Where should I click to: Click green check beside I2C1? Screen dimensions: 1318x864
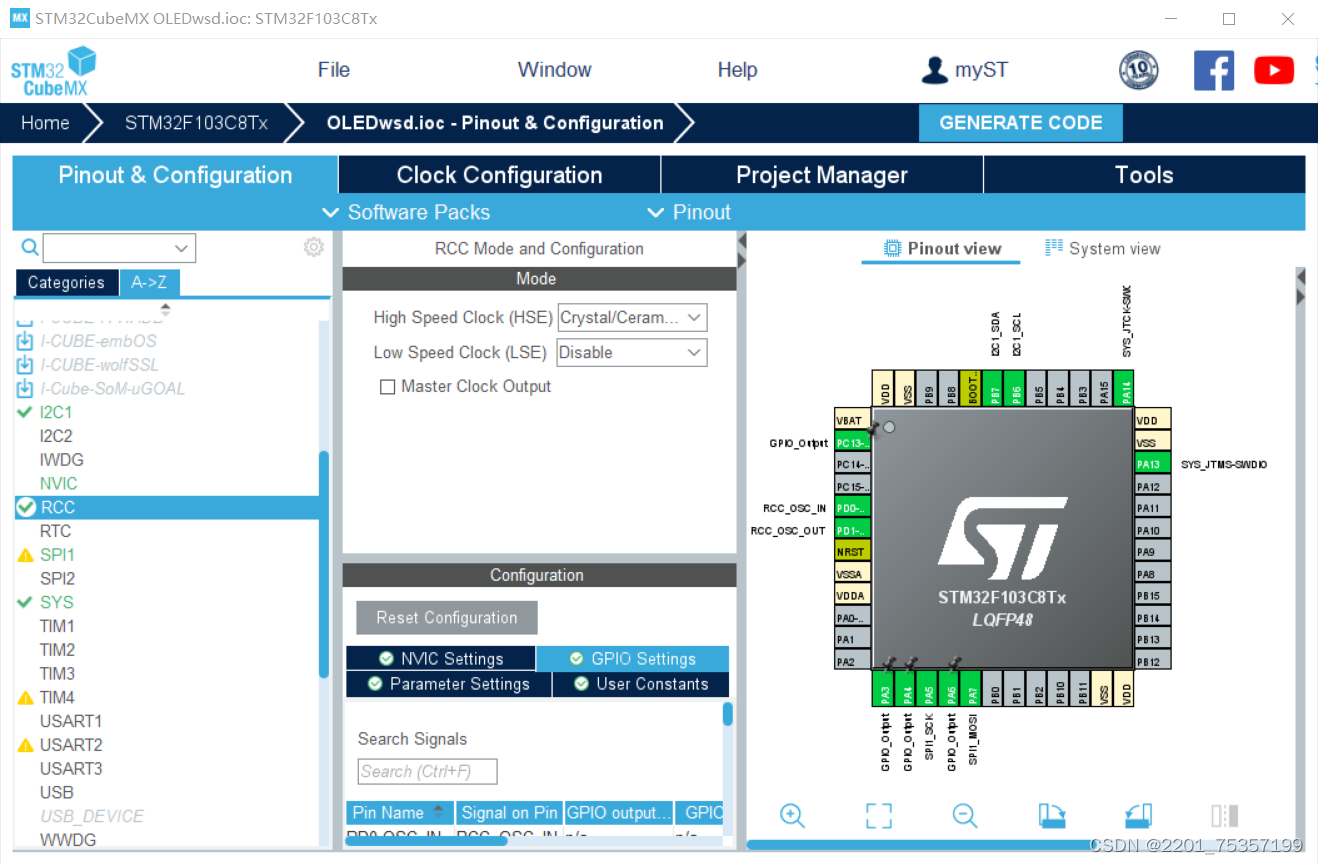point(25,412)
